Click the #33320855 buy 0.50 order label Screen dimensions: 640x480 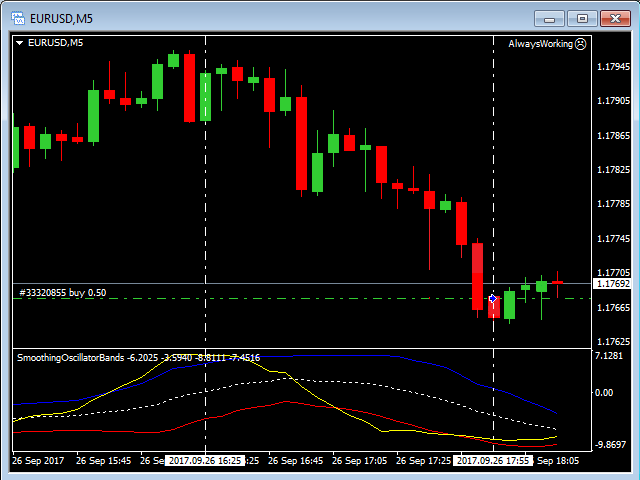coord(62,292)
